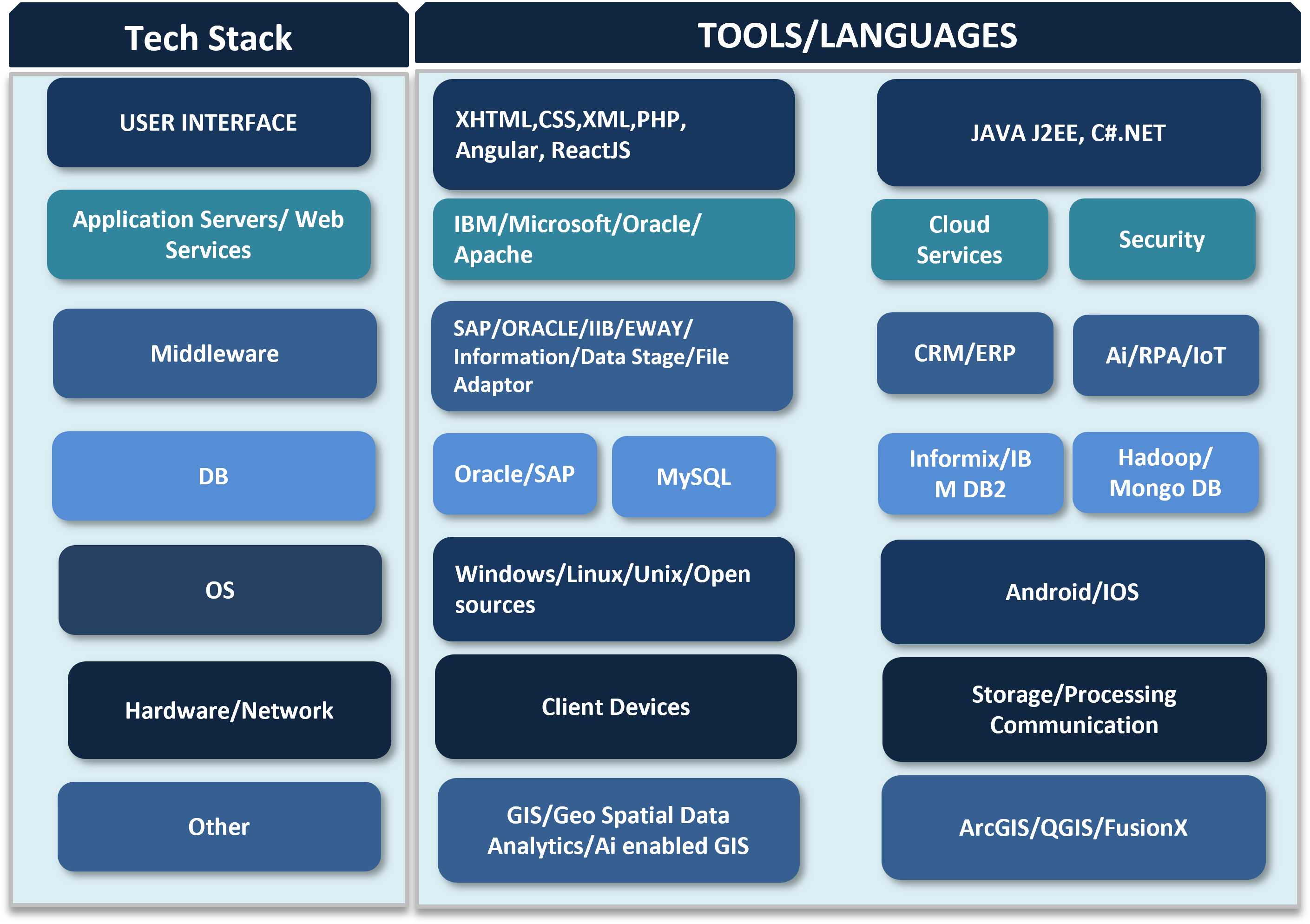Click the Tech Stack header

(x=208, y=38)
